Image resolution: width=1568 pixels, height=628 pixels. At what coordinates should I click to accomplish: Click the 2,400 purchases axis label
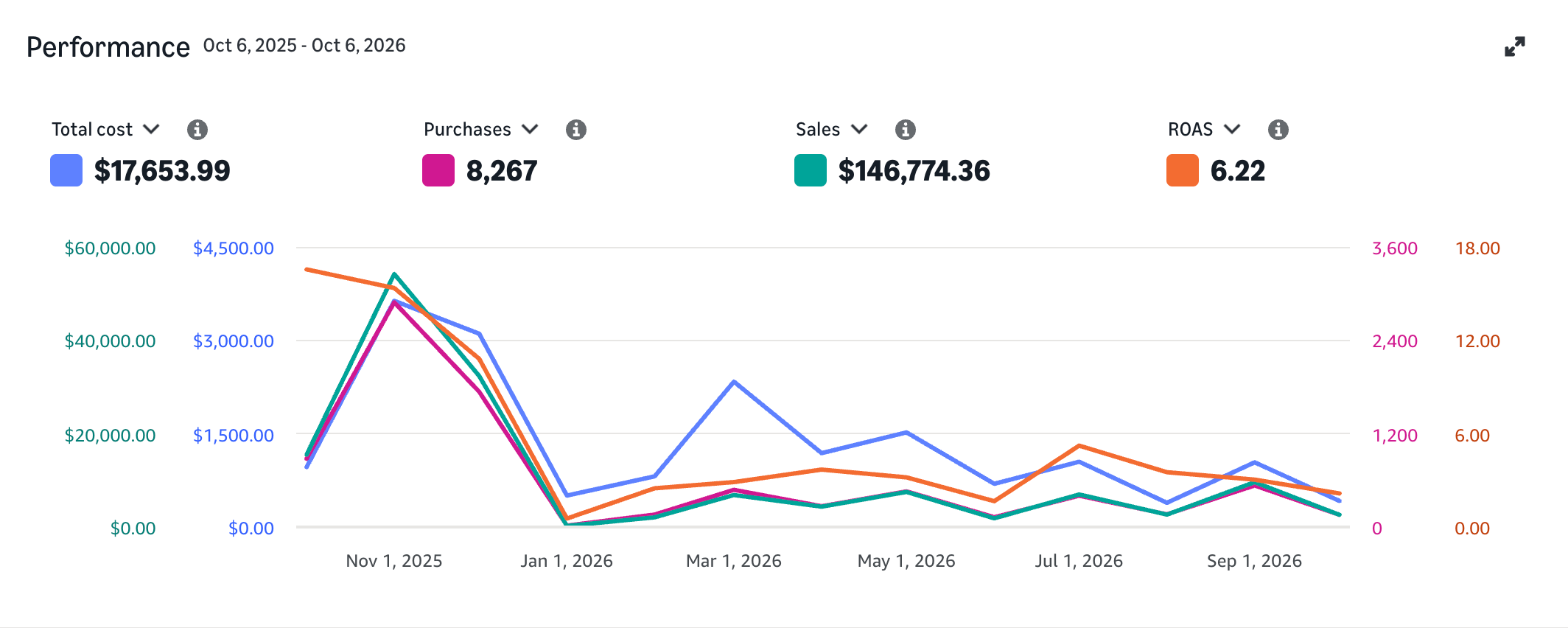[1396, 341]
